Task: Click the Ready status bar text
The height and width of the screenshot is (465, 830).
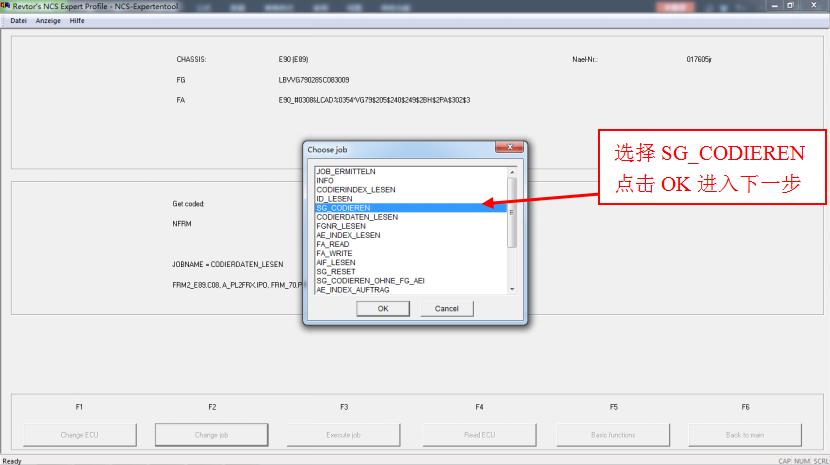Action: click(12, 461)
